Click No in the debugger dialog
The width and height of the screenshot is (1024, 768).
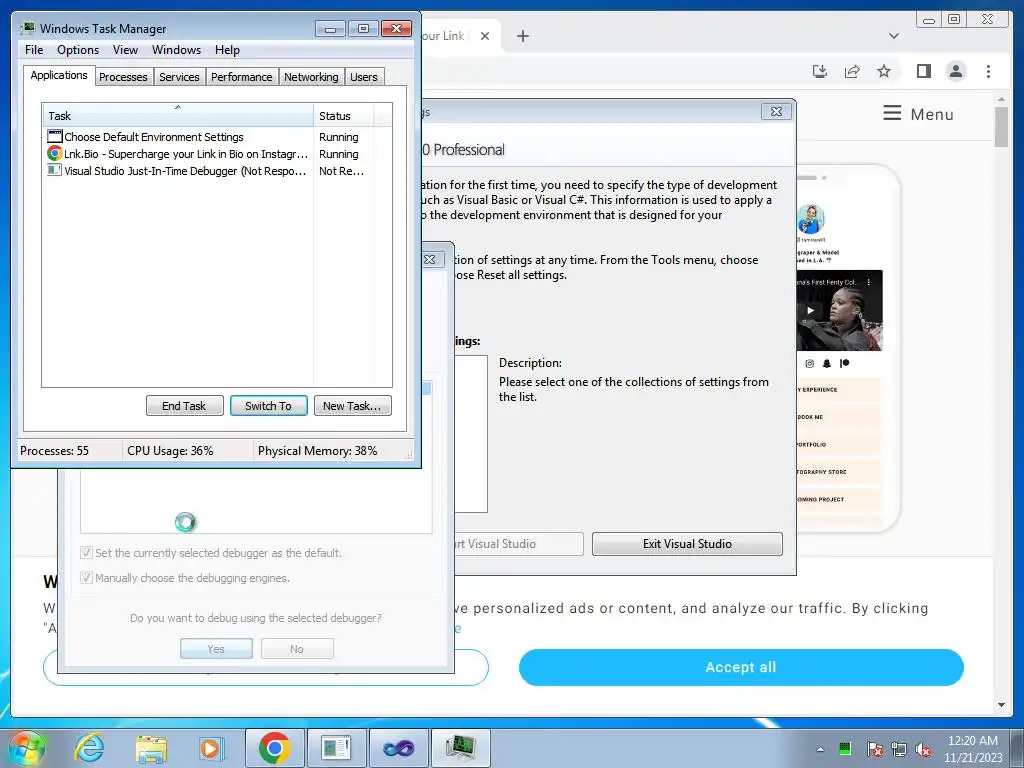(x=297, y=648)
